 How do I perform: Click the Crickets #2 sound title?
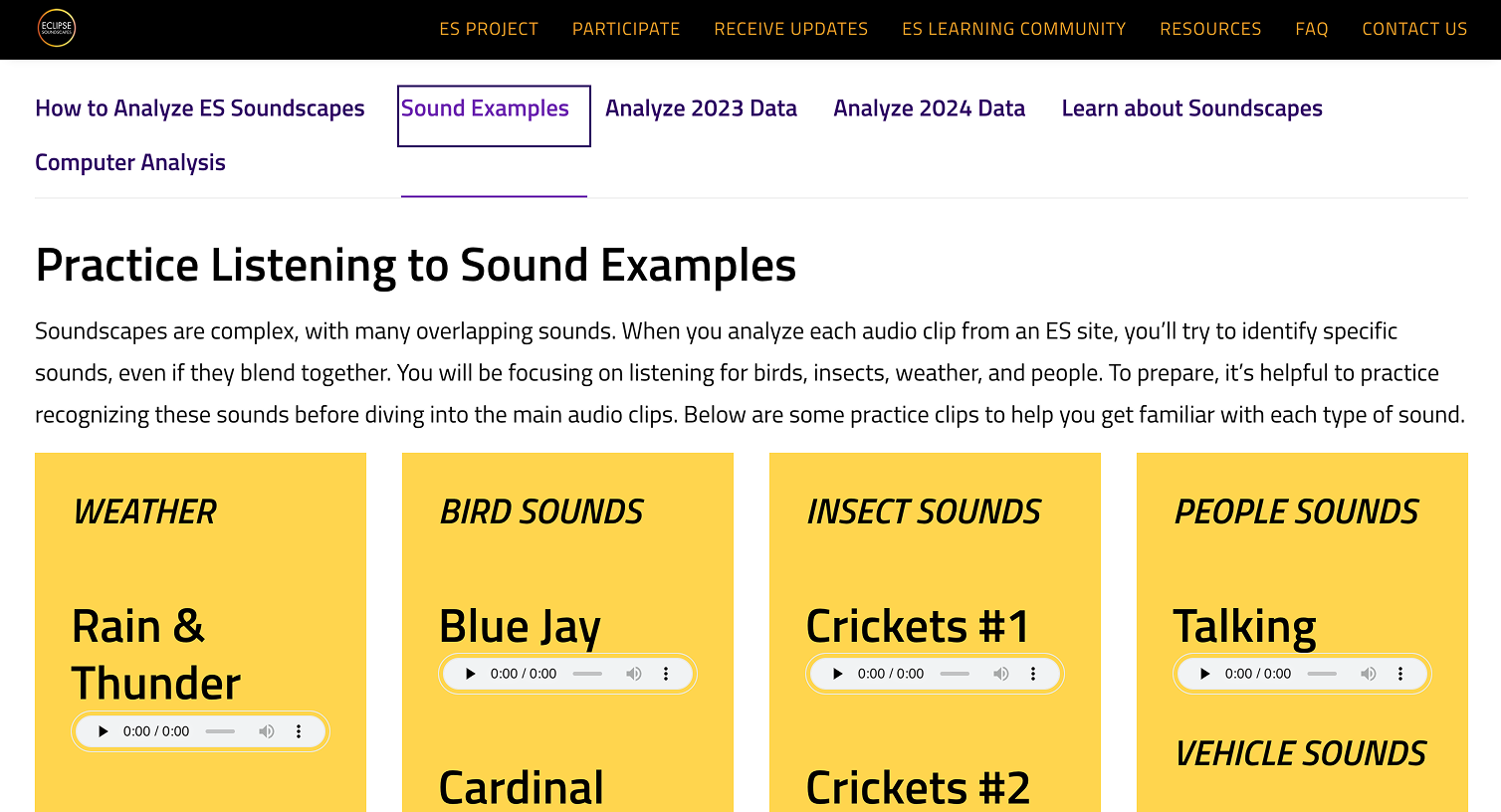tap(918, 787)
